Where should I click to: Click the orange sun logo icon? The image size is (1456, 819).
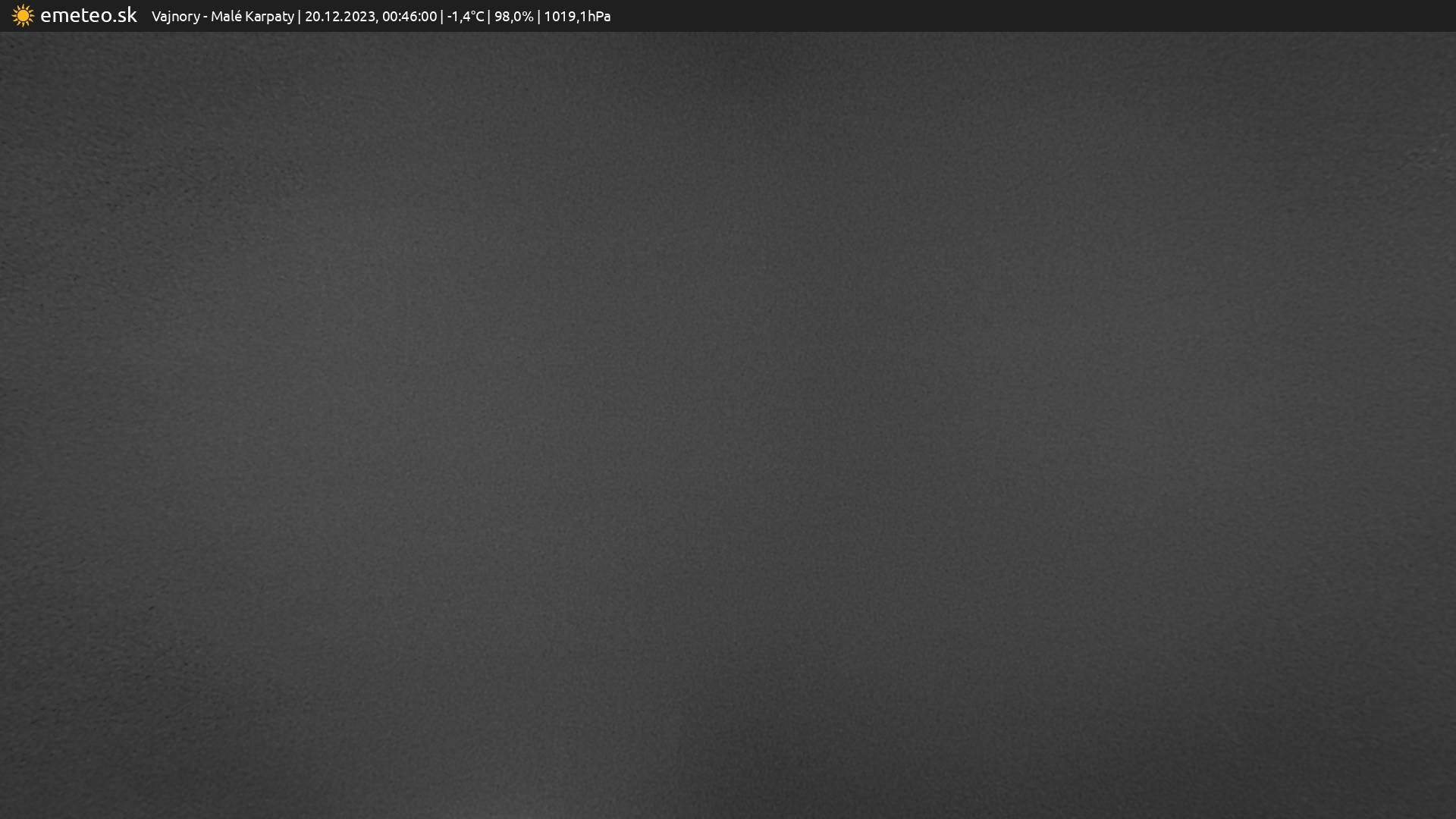(23, 16)
